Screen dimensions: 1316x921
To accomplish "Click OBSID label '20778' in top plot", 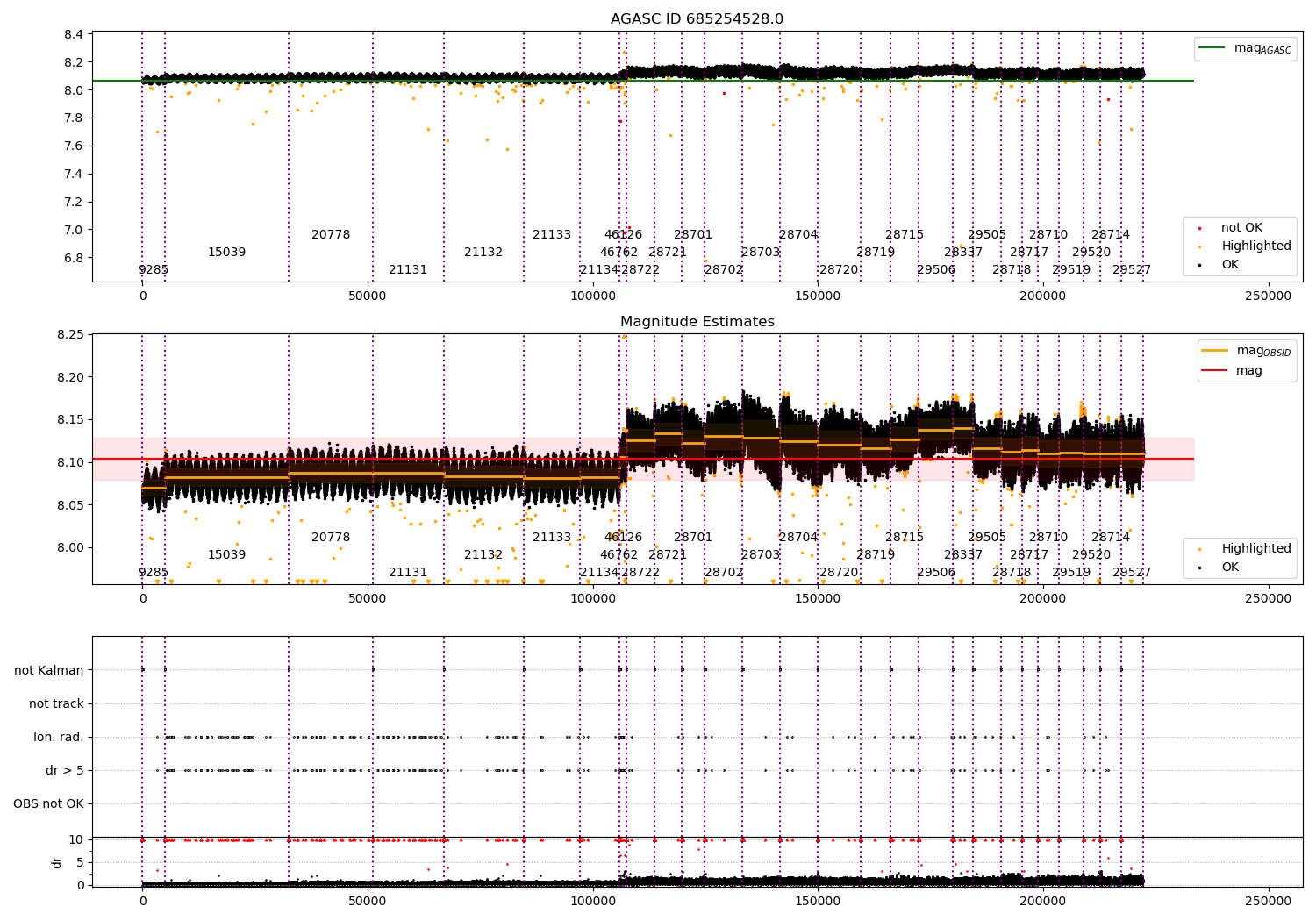I will pyautogui.click(x=331, y=234).
